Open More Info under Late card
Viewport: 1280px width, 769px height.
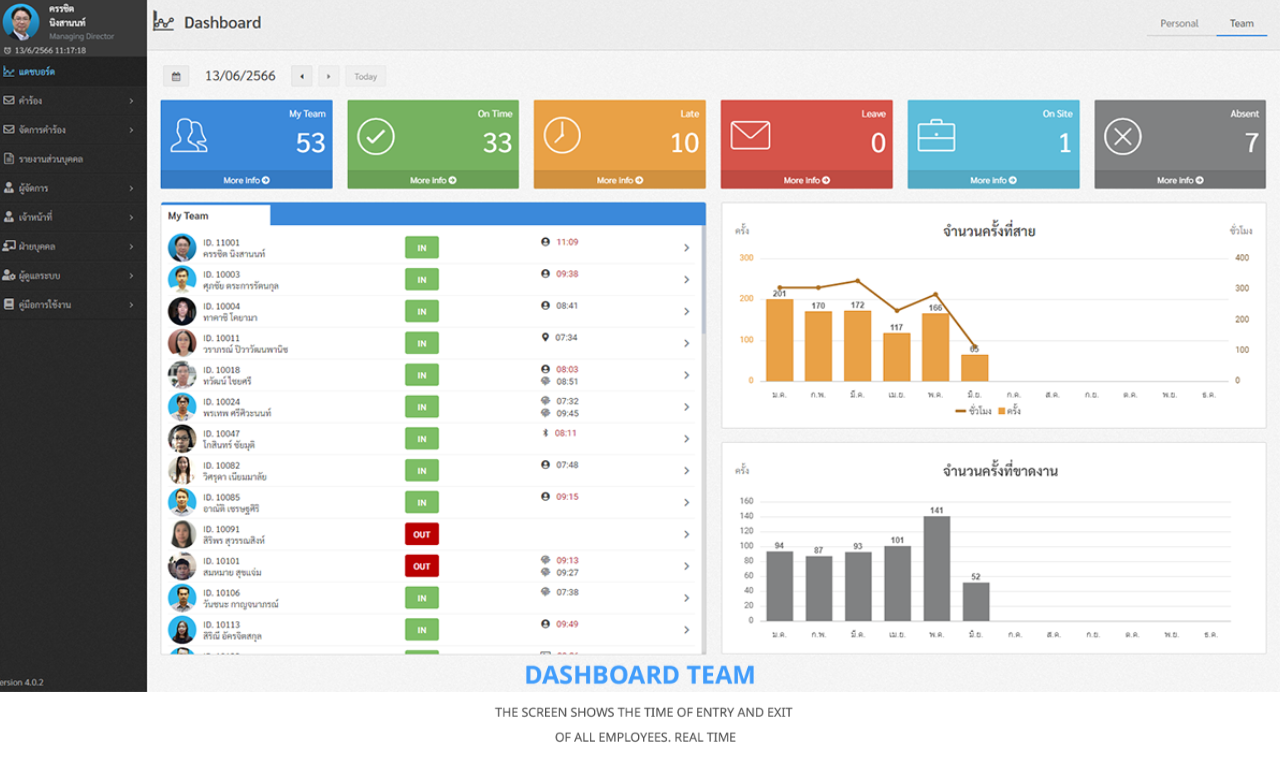coord(620,180)
